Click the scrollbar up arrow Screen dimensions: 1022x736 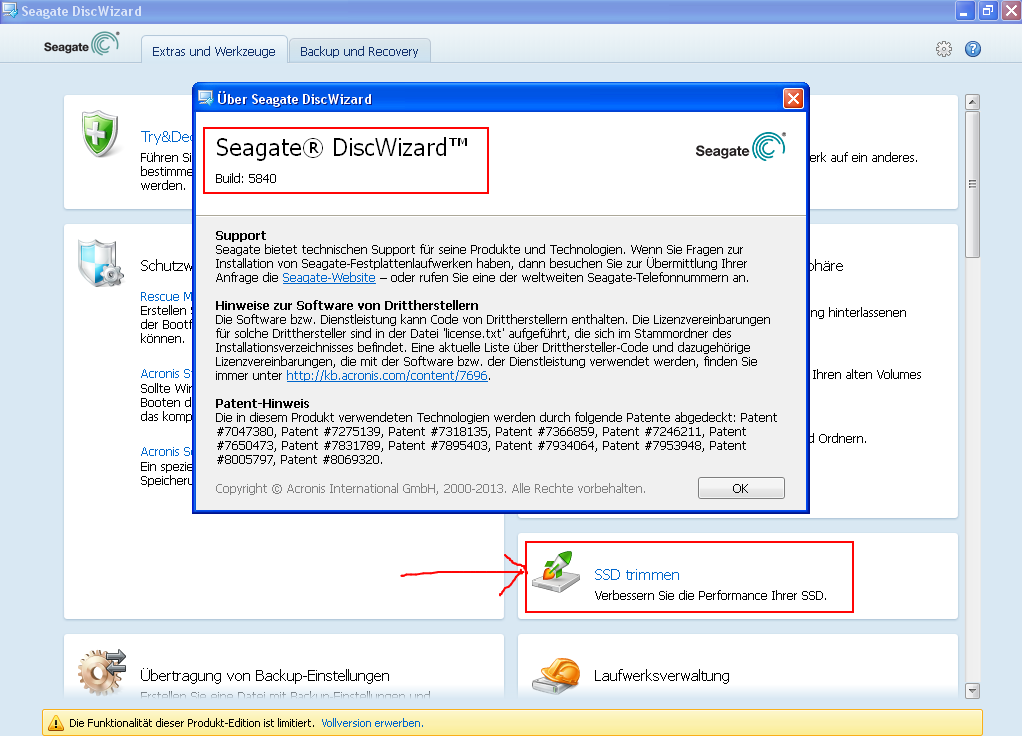click(x=972, y=102)
